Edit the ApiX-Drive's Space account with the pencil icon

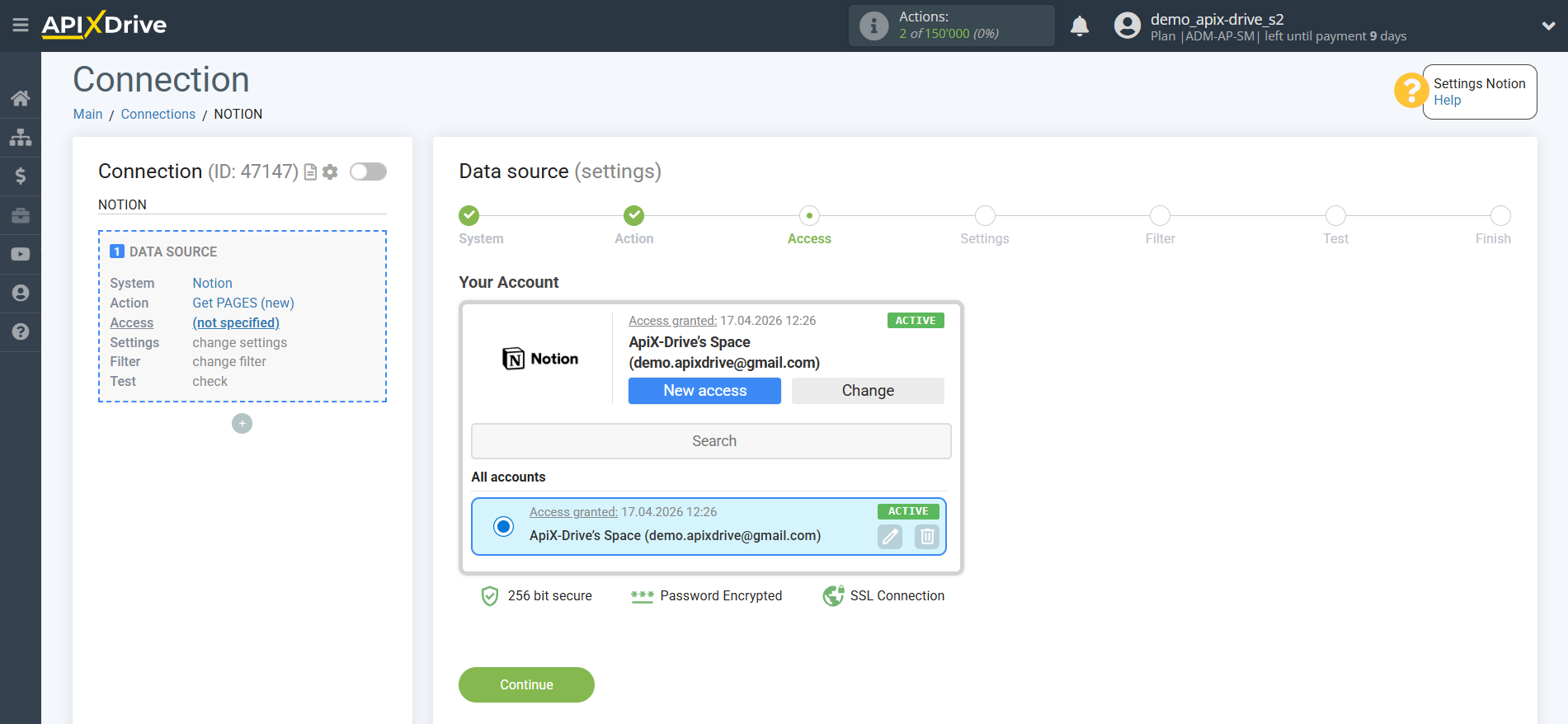(890, 537)
